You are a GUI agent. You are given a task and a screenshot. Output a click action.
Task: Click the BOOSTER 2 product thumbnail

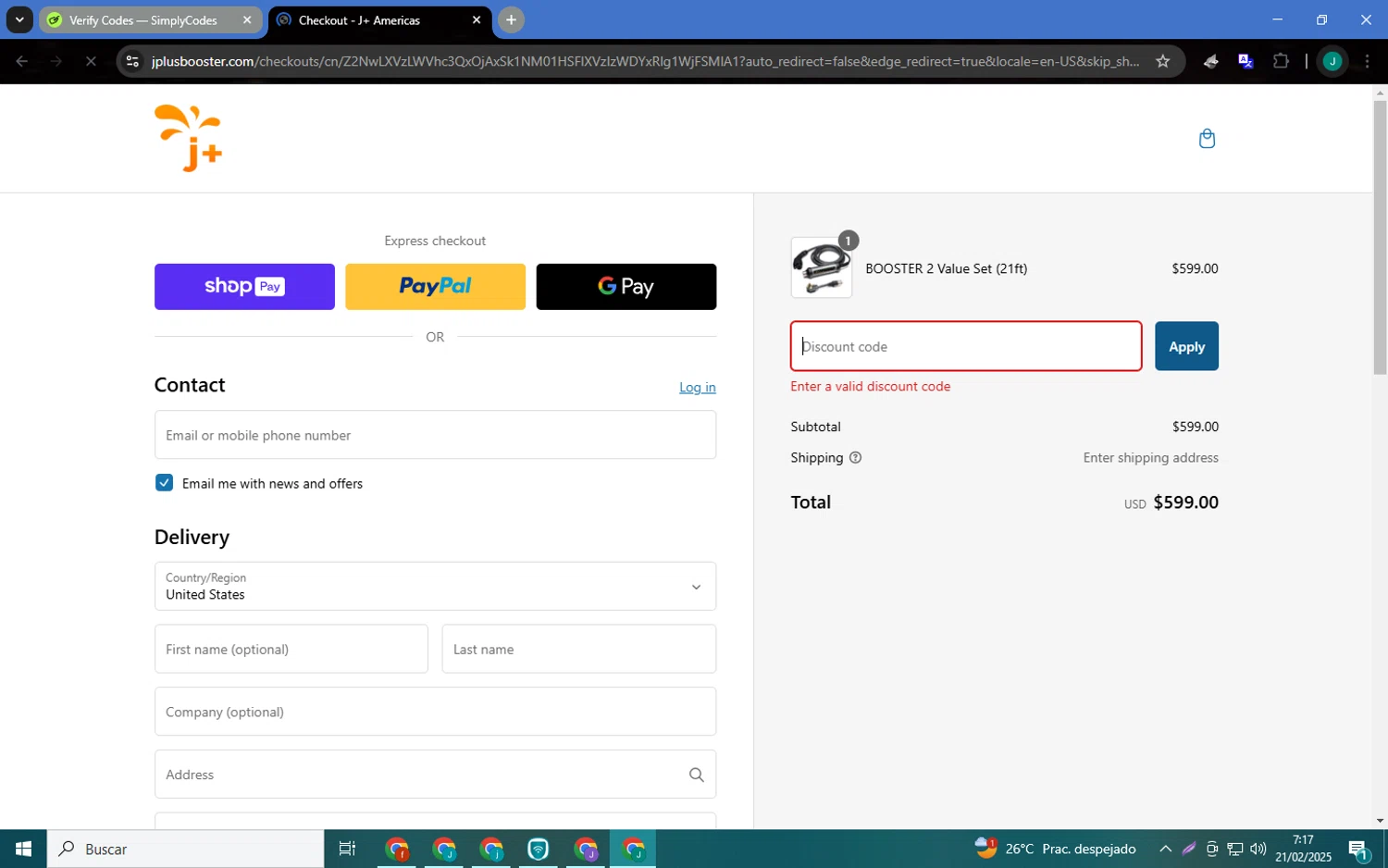(822, 268)
